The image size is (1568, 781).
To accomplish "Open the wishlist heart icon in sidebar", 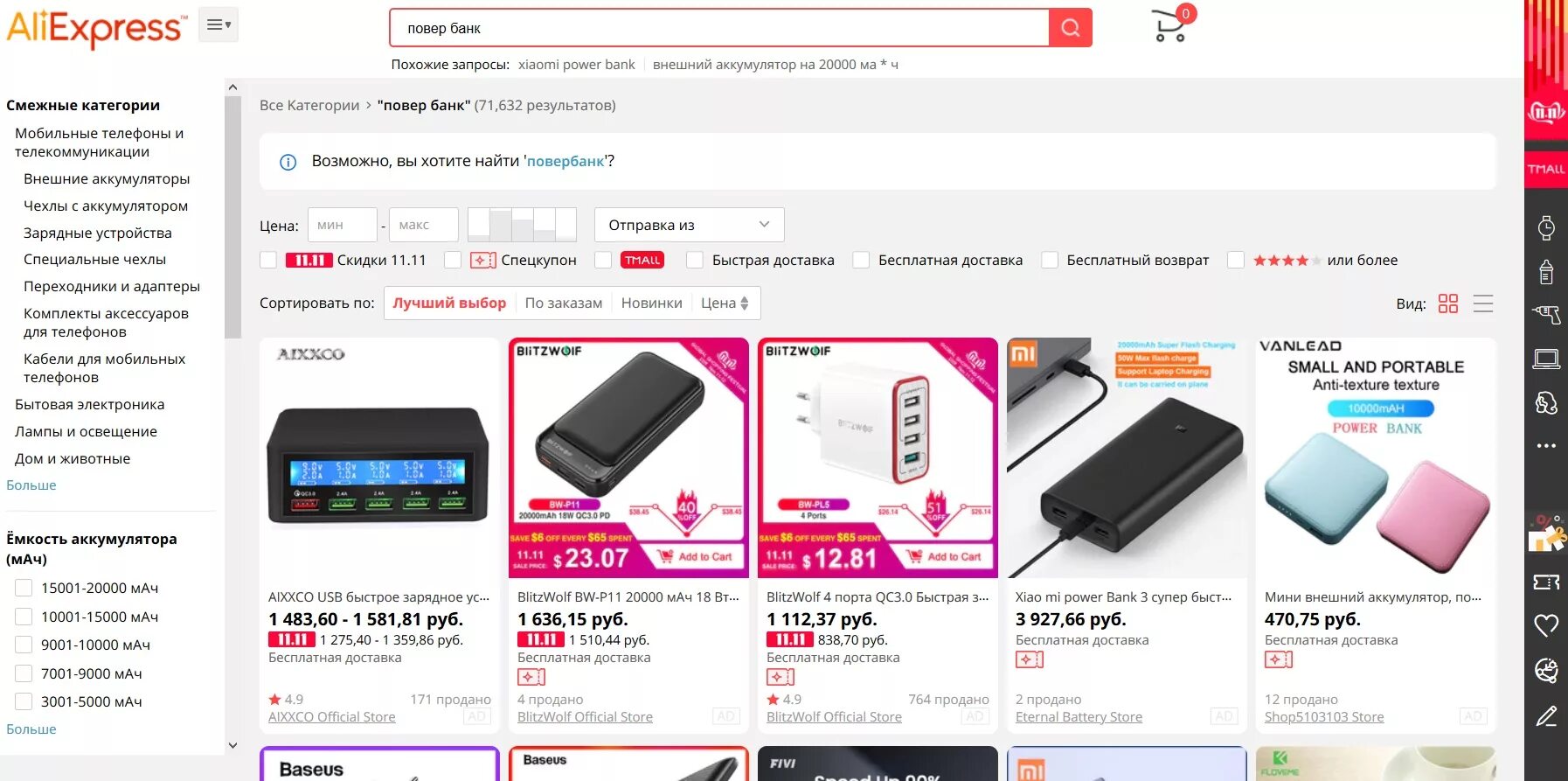I will pos(1546,625).
